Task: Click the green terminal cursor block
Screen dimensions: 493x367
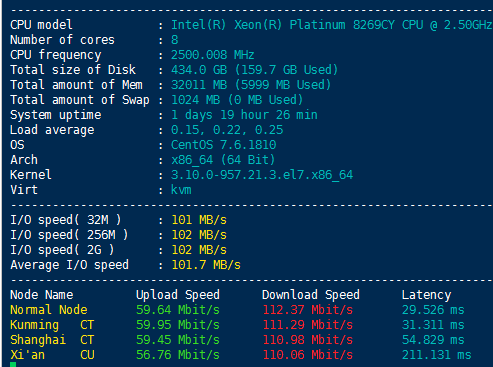Action: [13, 364]
